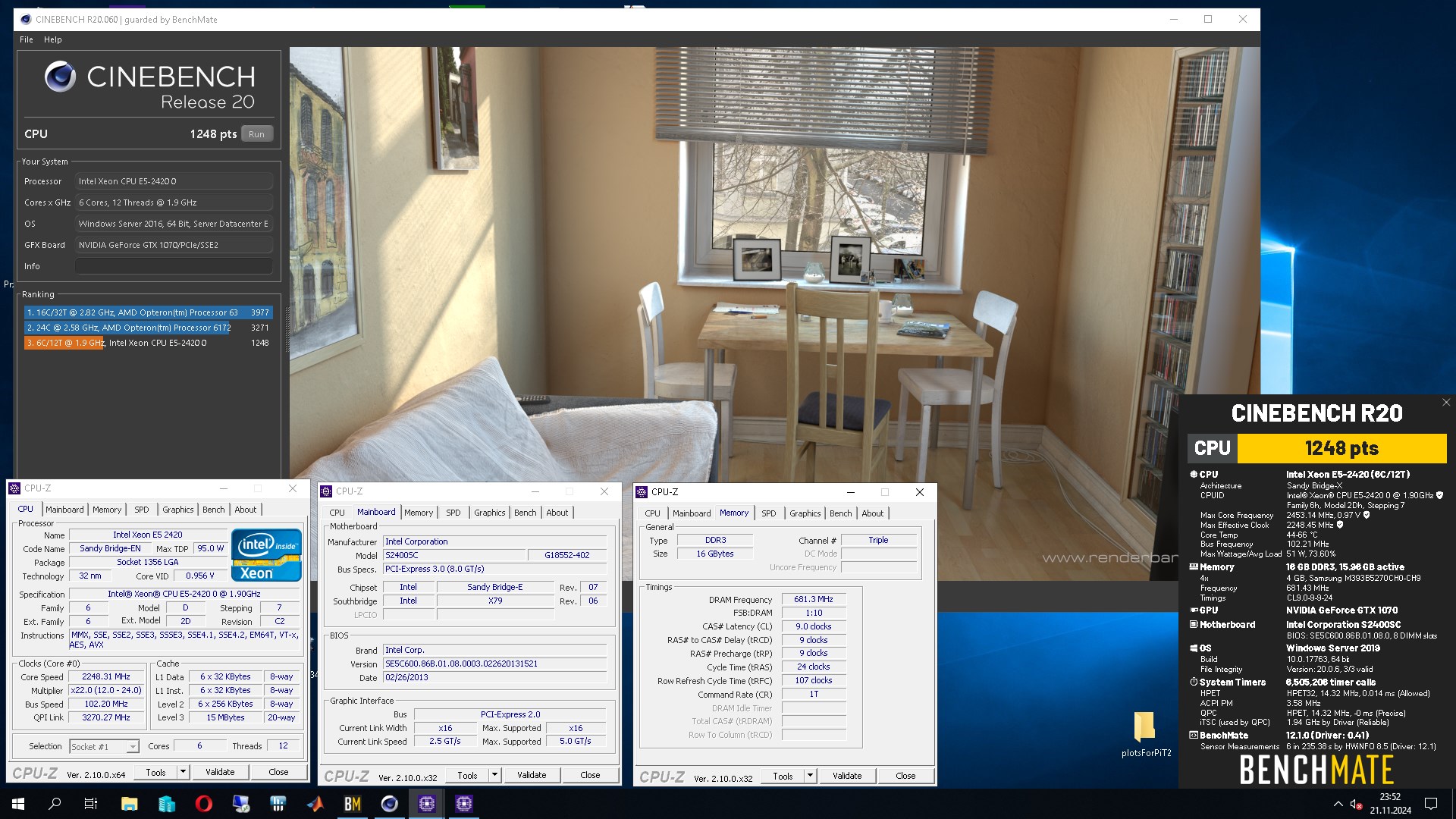Select ranking entry AMD Opteron 6172
The height and width of the screenshot is (819, 1456).
[148, 328]
